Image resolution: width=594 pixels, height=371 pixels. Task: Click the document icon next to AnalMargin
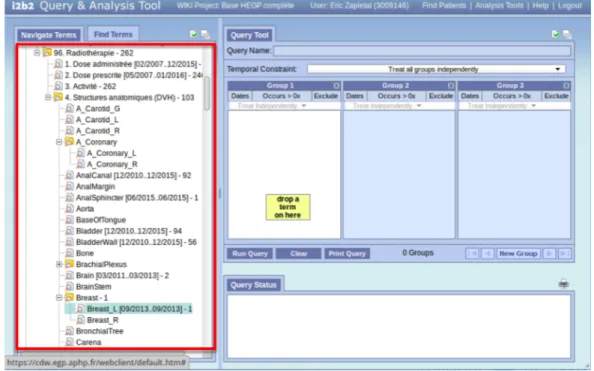(69, 186)
